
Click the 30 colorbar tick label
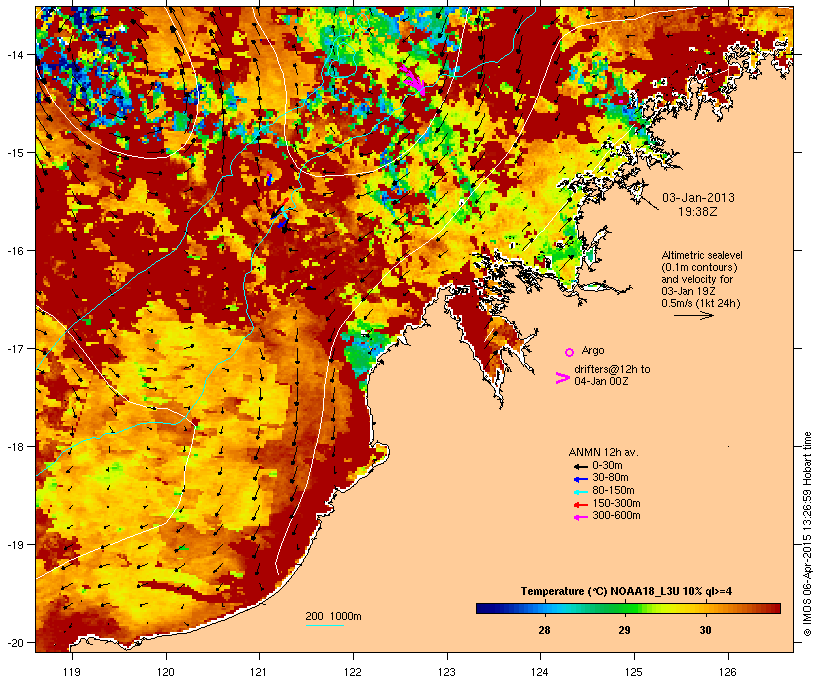705,630
